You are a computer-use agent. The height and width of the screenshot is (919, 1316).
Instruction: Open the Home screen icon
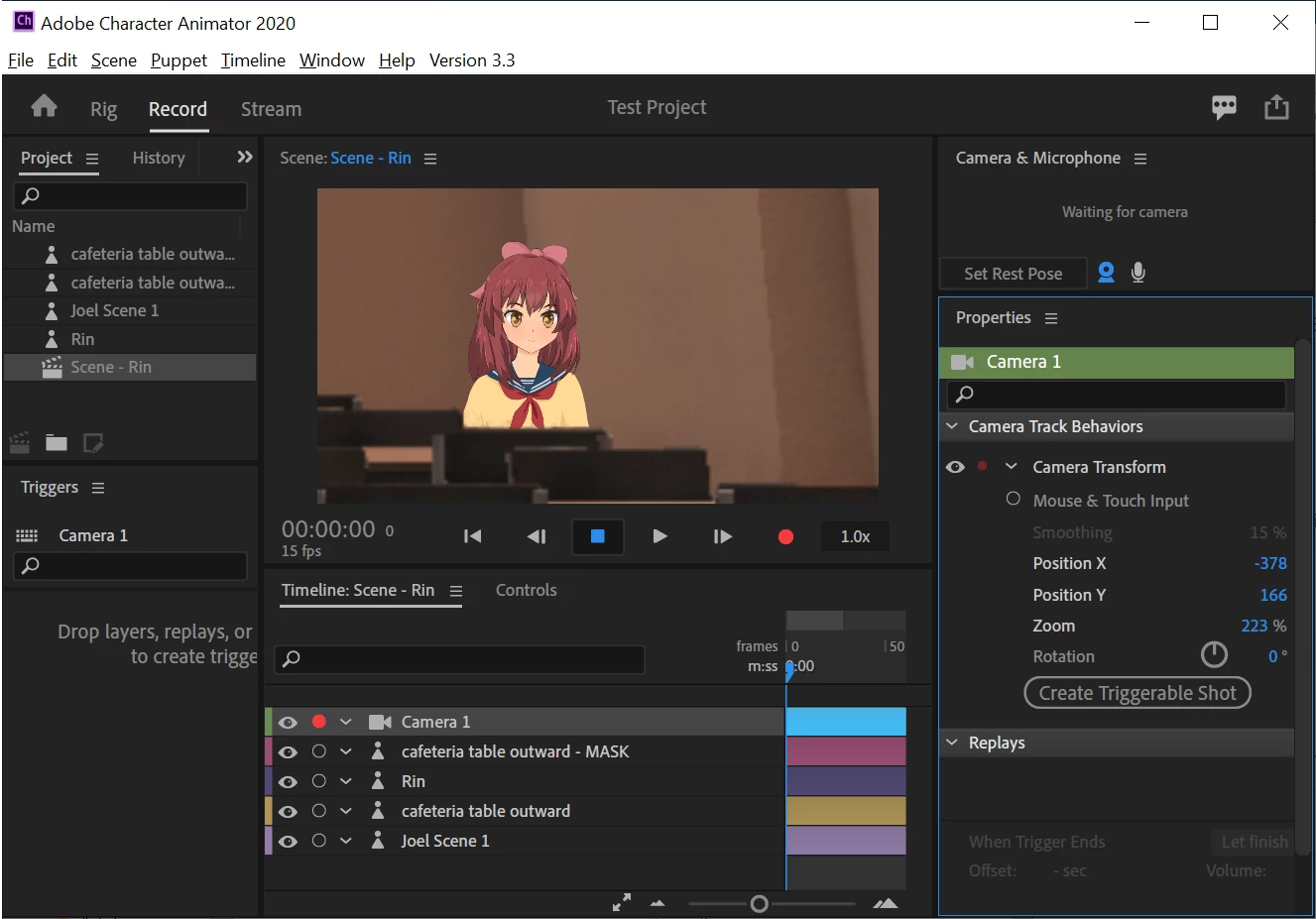44,106
